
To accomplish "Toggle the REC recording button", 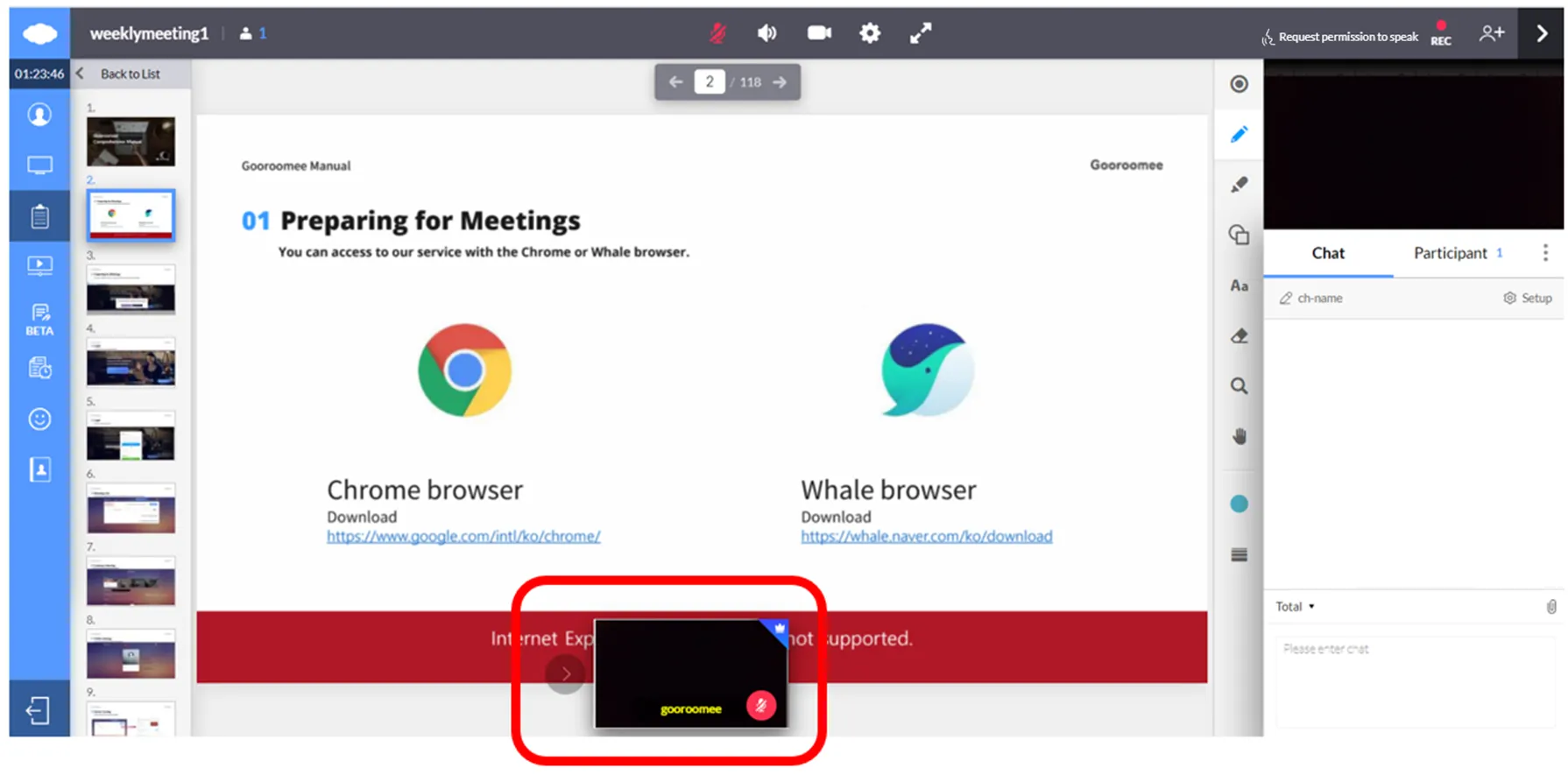I will pyautogui.click(x=1441, y=33).
